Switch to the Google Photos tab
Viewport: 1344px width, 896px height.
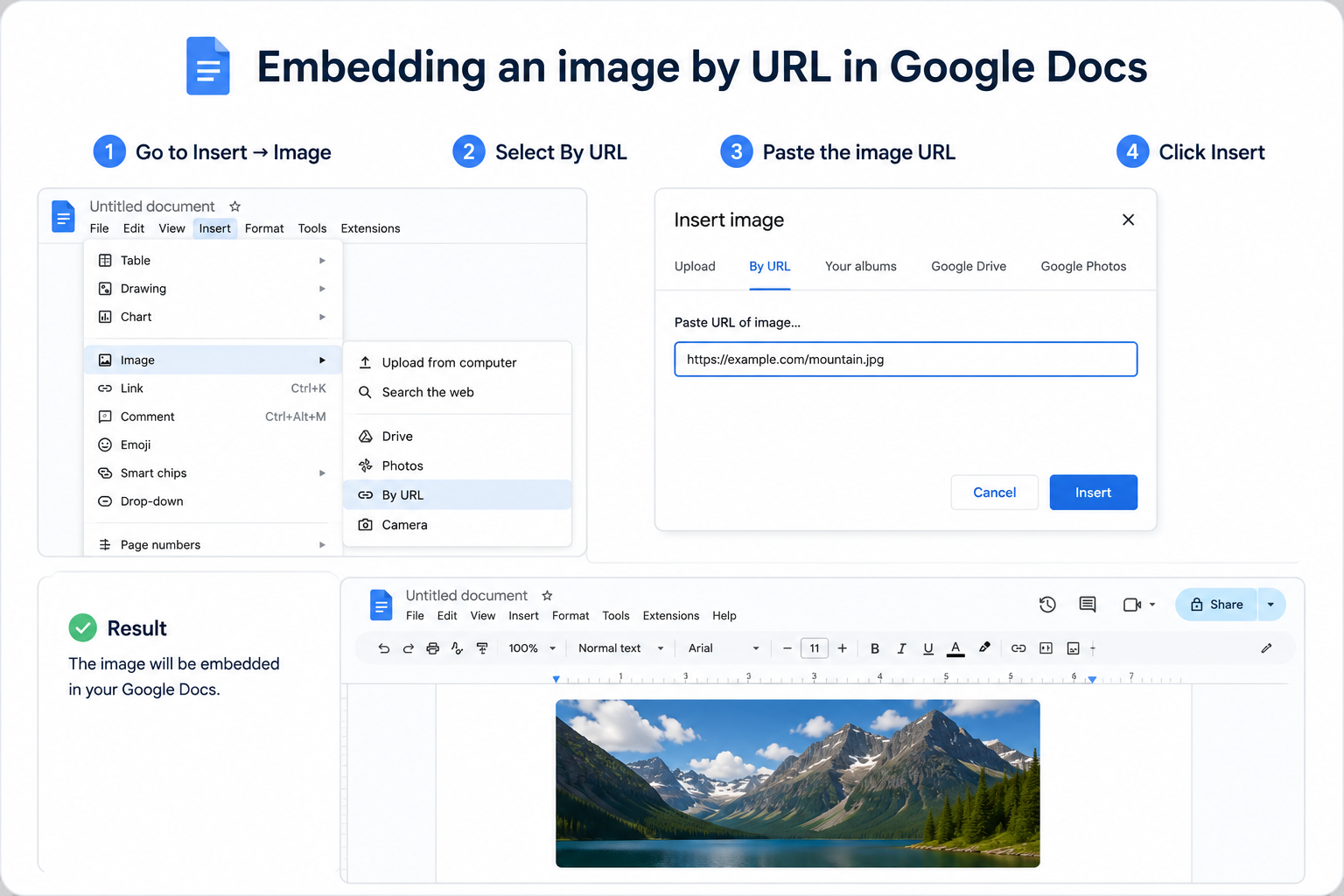click(1083, 266)
